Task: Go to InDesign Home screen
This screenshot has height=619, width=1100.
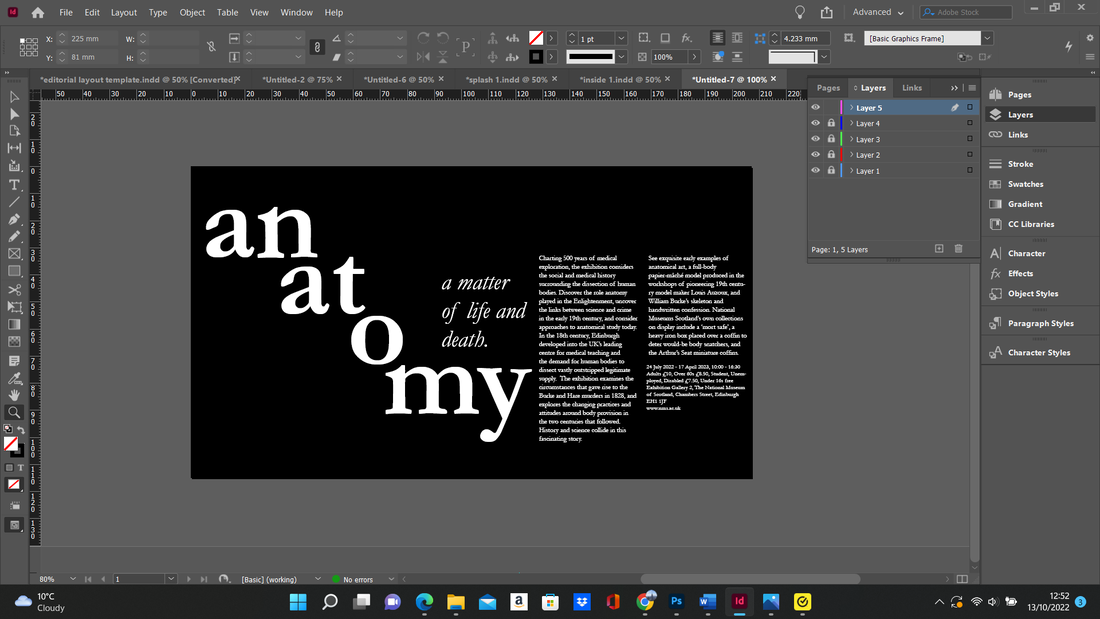Action: click(38, 13)
